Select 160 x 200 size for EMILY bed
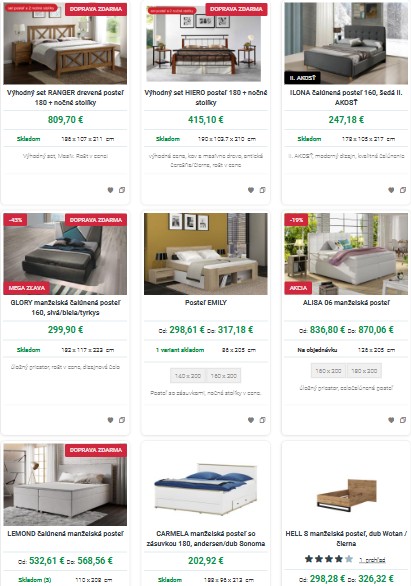Screen dimensions: 411x586 point(223,376)
